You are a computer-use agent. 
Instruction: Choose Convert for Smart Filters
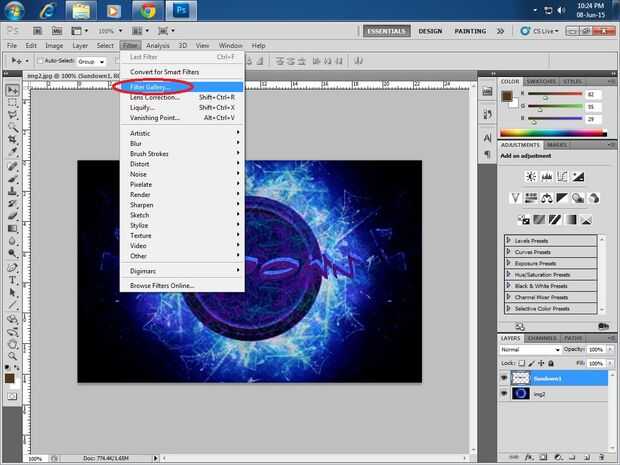point(182,72)
